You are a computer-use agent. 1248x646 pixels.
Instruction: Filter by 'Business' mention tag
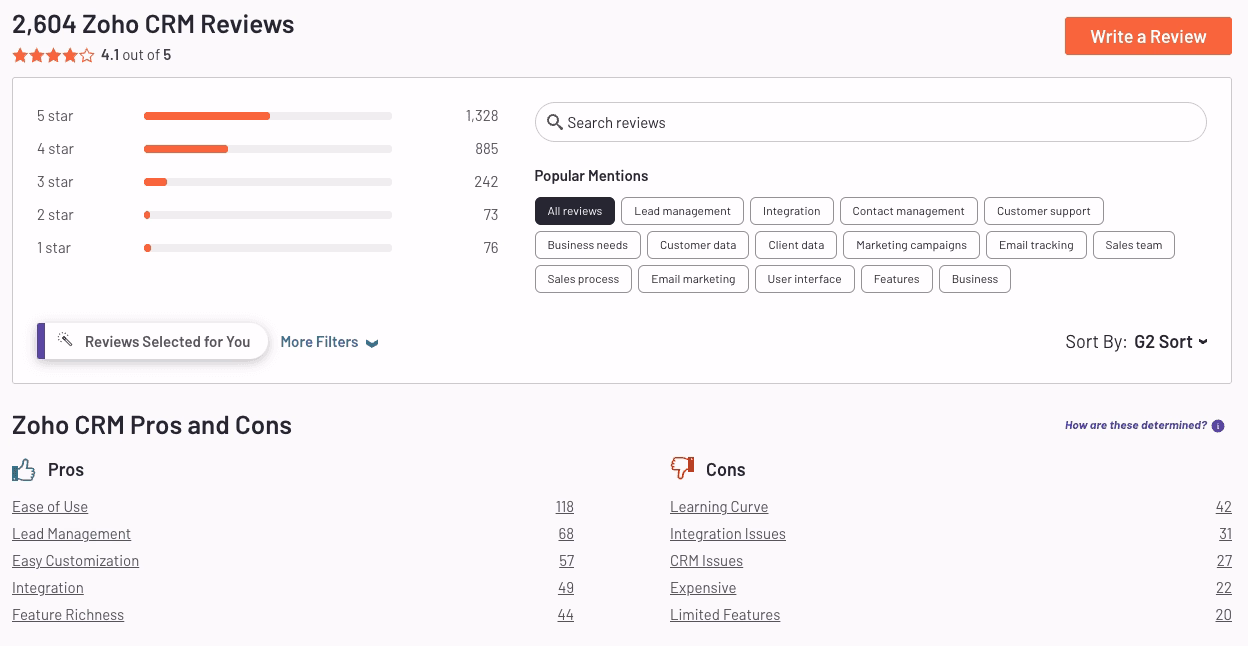[975, 279]
